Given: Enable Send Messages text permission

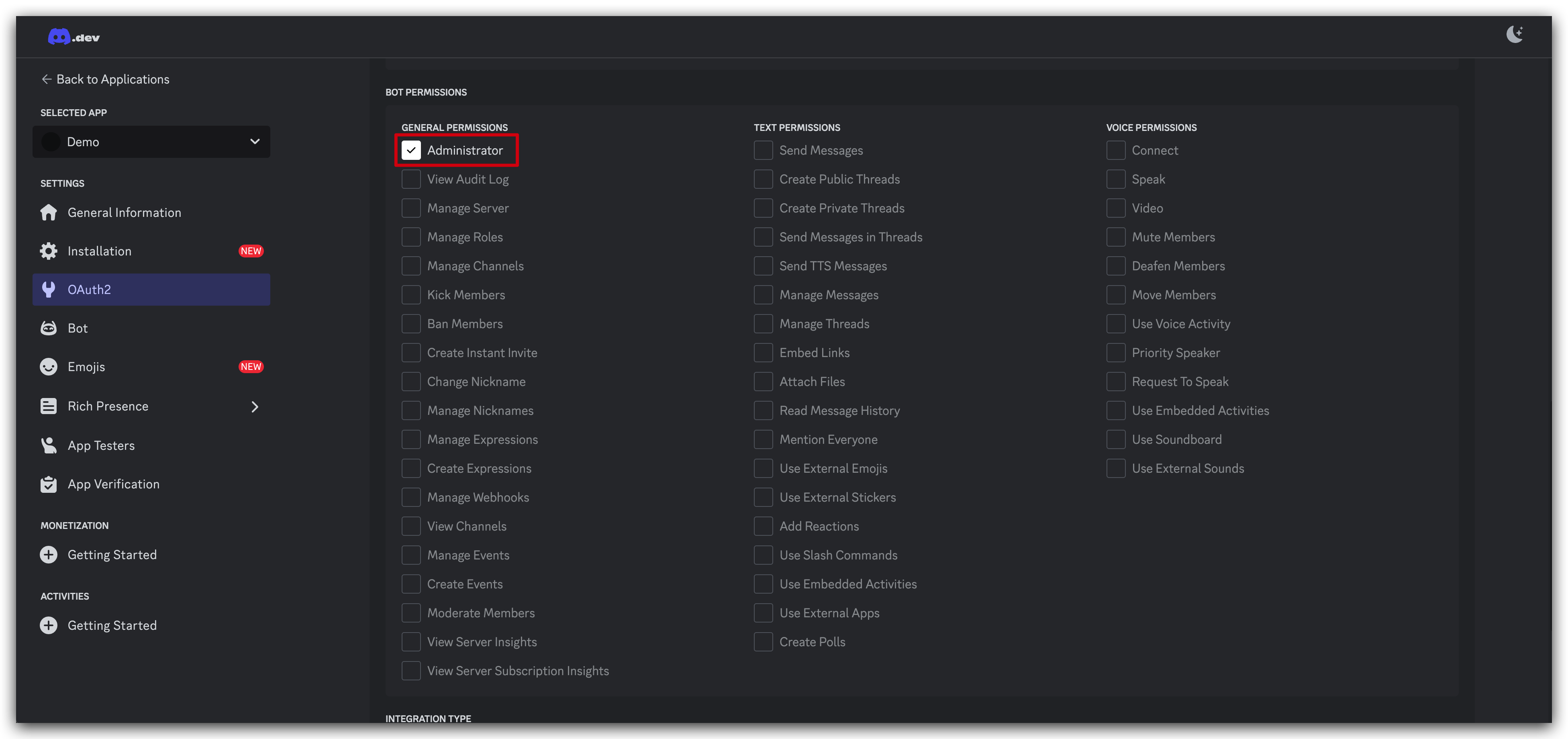Looking at the screenshot, I should tap(763, 150).
